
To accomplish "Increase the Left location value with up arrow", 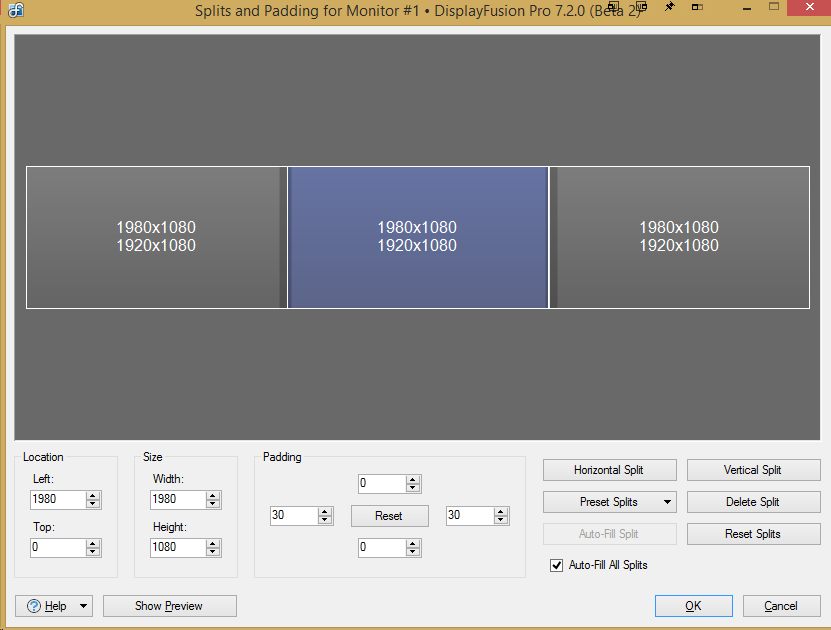I will 93,495.
